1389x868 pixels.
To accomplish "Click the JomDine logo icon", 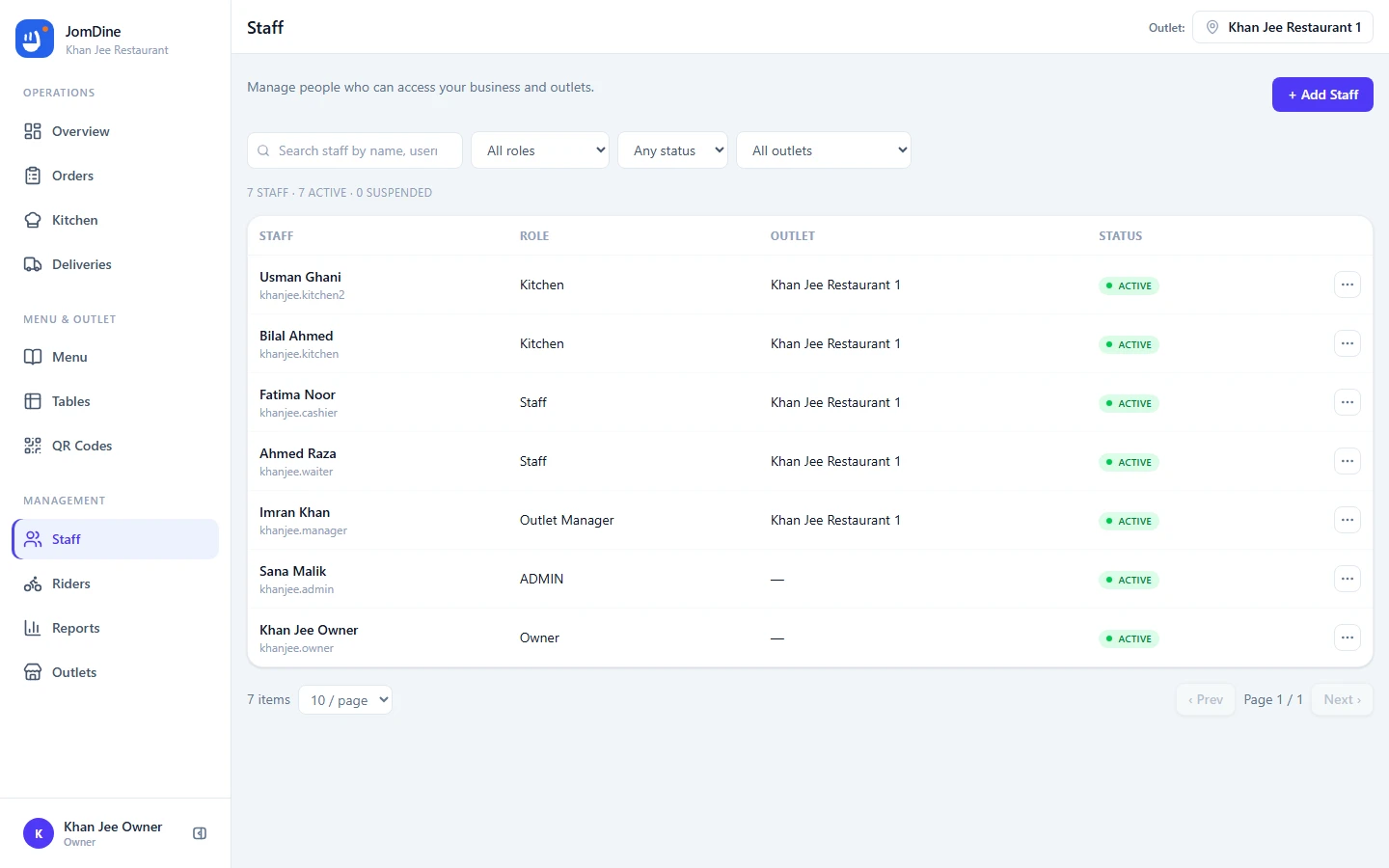I will (35, 39).
